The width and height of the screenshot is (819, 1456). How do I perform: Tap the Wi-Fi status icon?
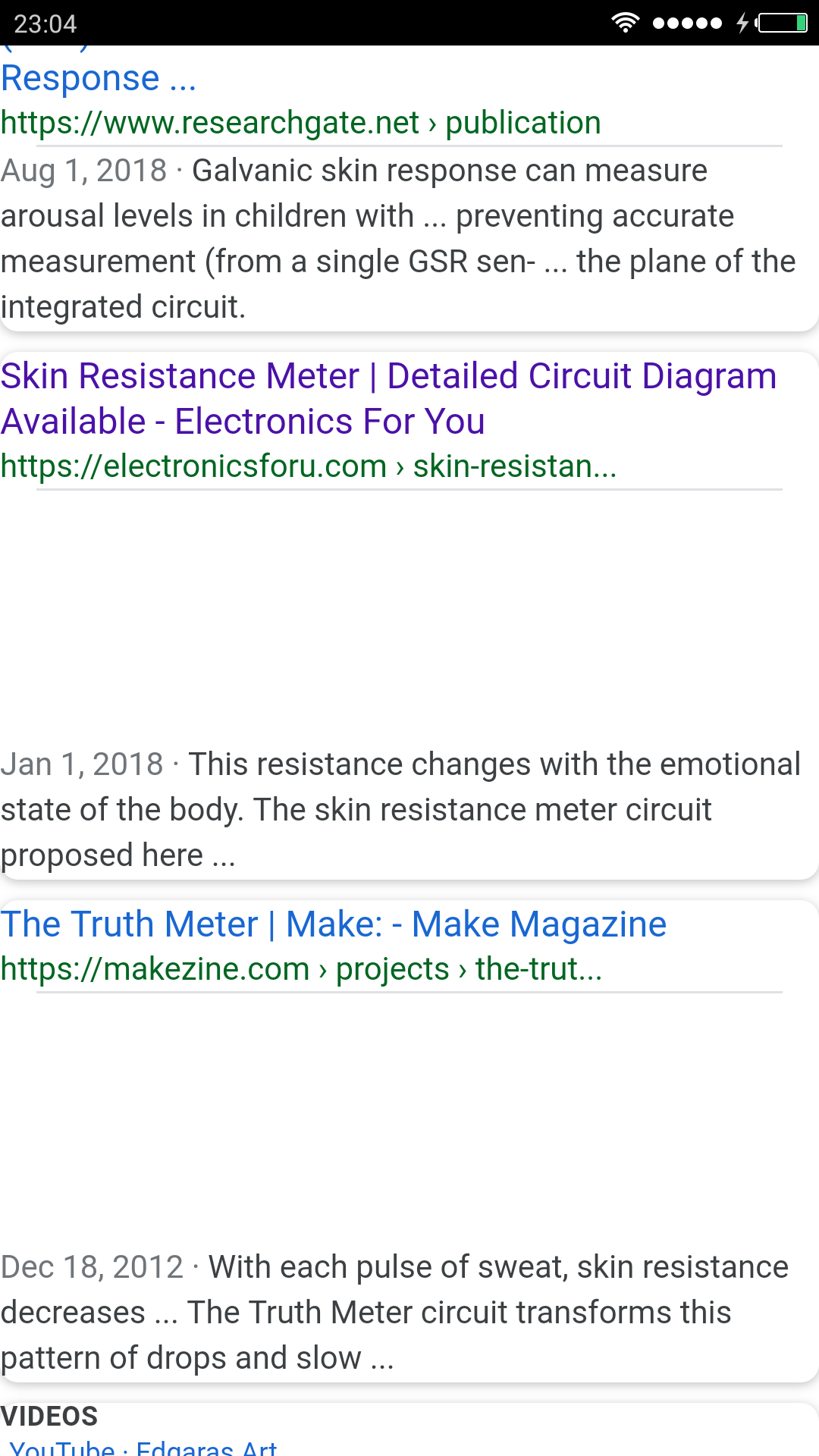[x=625, y=23]
